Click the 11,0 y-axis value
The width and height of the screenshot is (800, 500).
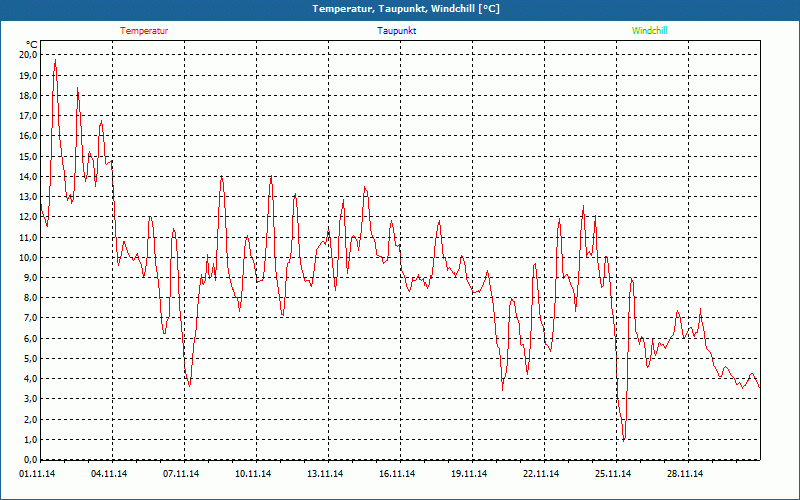pyautogui.click(x=28, y=237)
